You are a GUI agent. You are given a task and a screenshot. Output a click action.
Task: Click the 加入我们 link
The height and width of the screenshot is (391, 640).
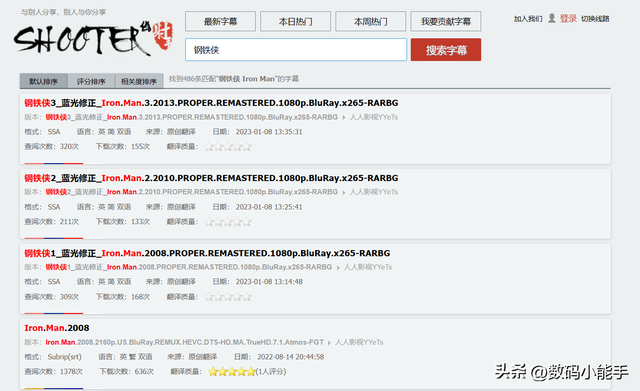point(528,19)
